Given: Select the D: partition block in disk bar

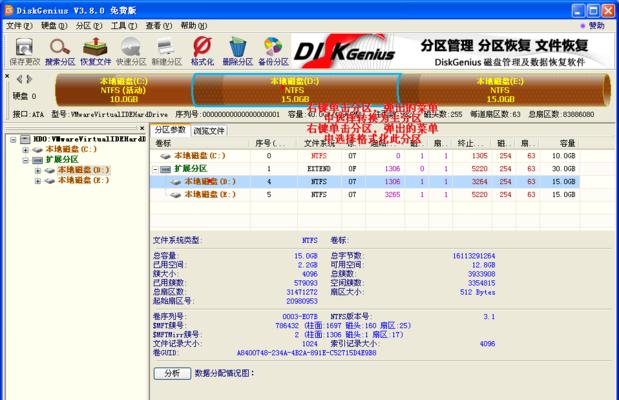Looking at the screenshot, I should point(295,90).
